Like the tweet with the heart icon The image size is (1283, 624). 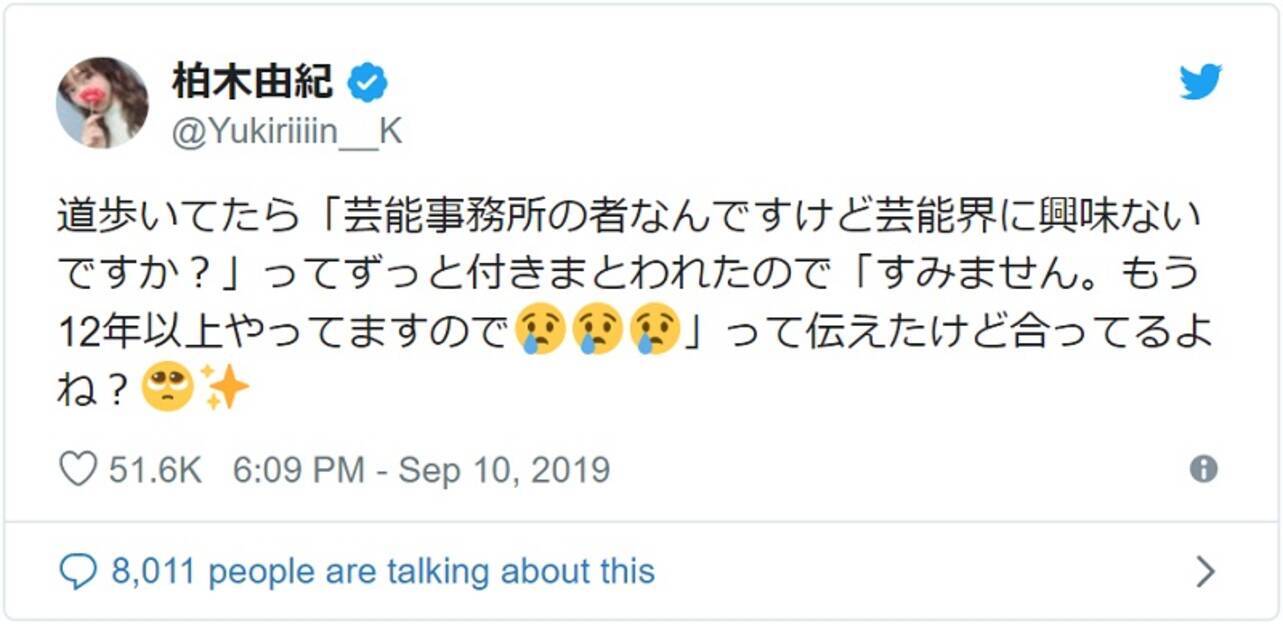tap(78, 469)
